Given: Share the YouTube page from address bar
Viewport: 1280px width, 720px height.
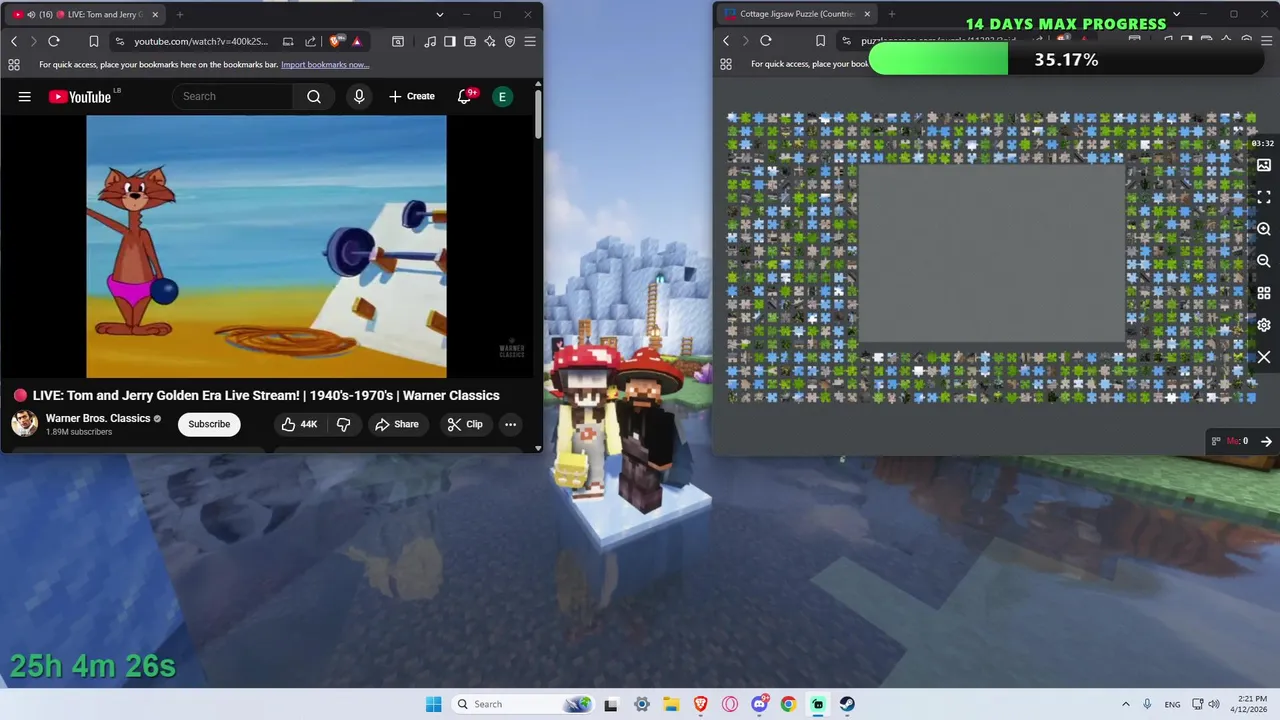Looking at the screenshot, I should click(x=310, y=41).
